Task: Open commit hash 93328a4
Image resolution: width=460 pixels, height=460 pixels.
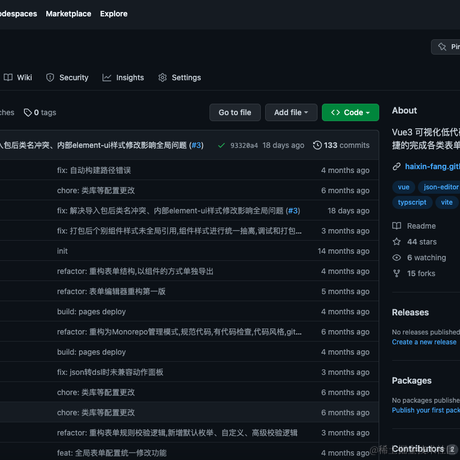Action: (x=244, y=145)
